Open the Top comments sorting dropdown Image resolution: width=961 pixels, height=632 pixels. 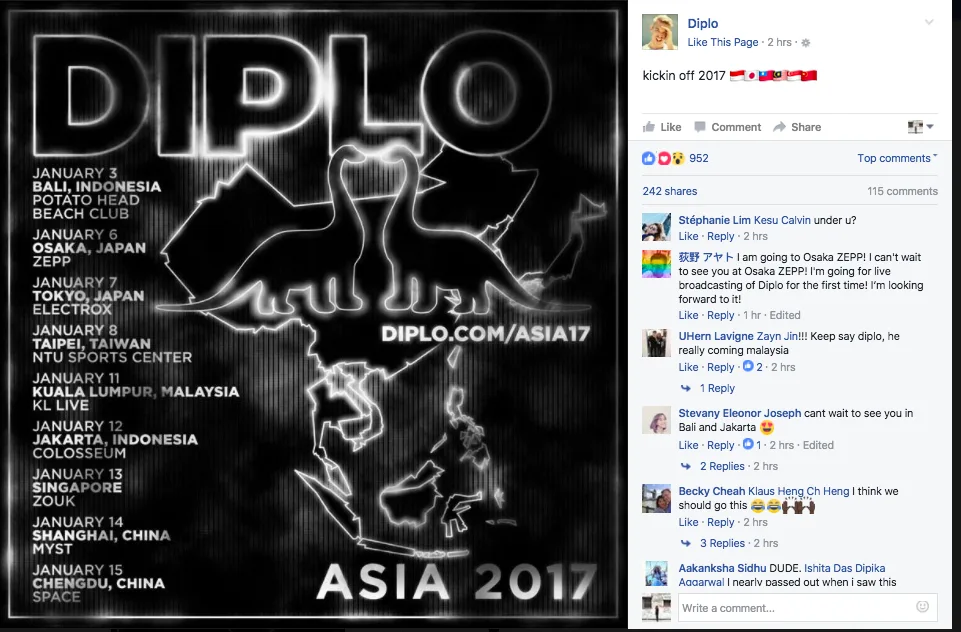coord(897,158)
